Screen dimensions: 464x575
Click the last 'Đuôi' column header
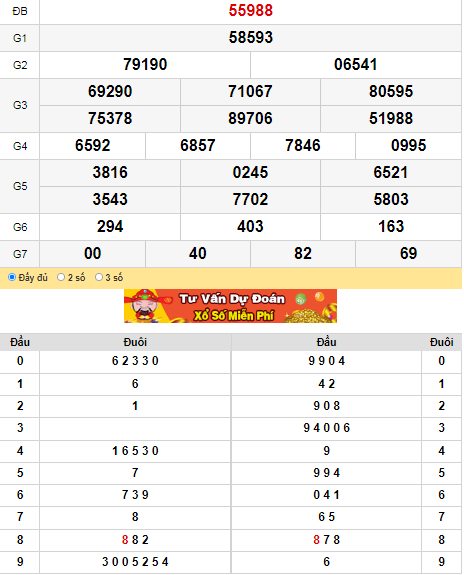click(x=442, y=342)
